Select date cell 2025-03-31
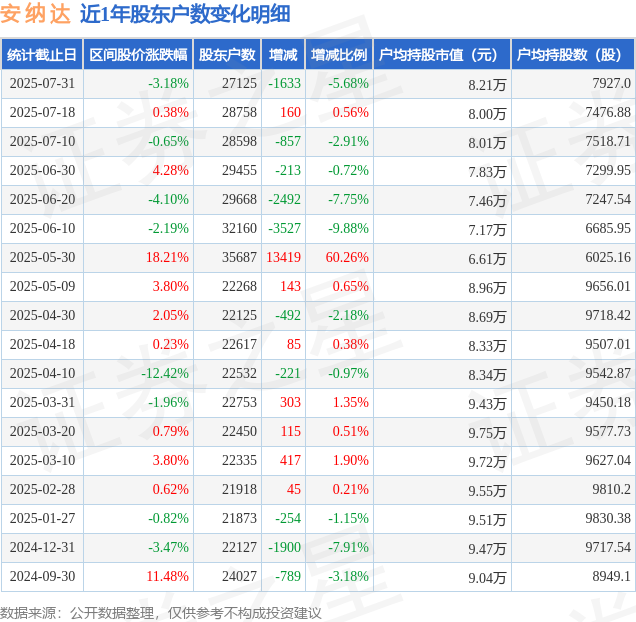636x622 pixels. click(42, 402)
